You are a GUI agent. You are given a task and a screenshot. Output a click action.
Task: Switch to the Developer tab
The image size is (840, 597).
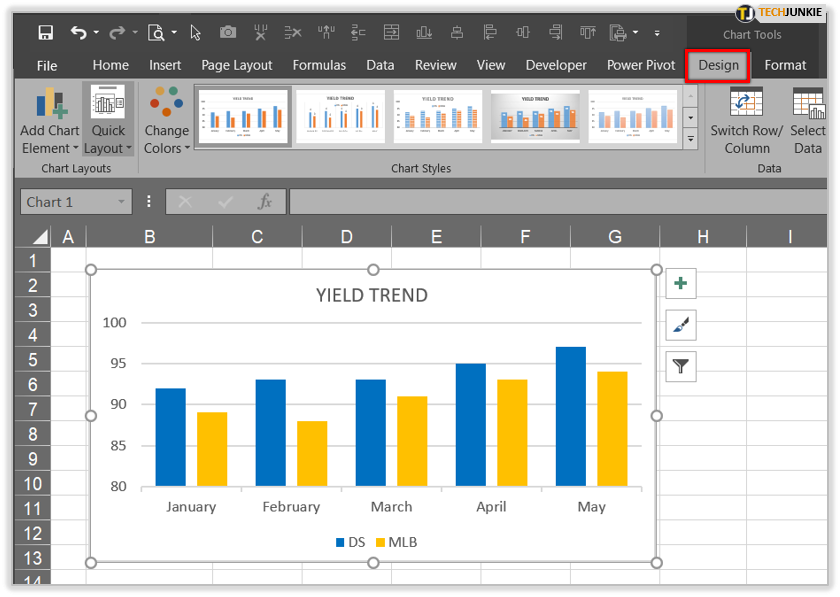pos(556,65)
